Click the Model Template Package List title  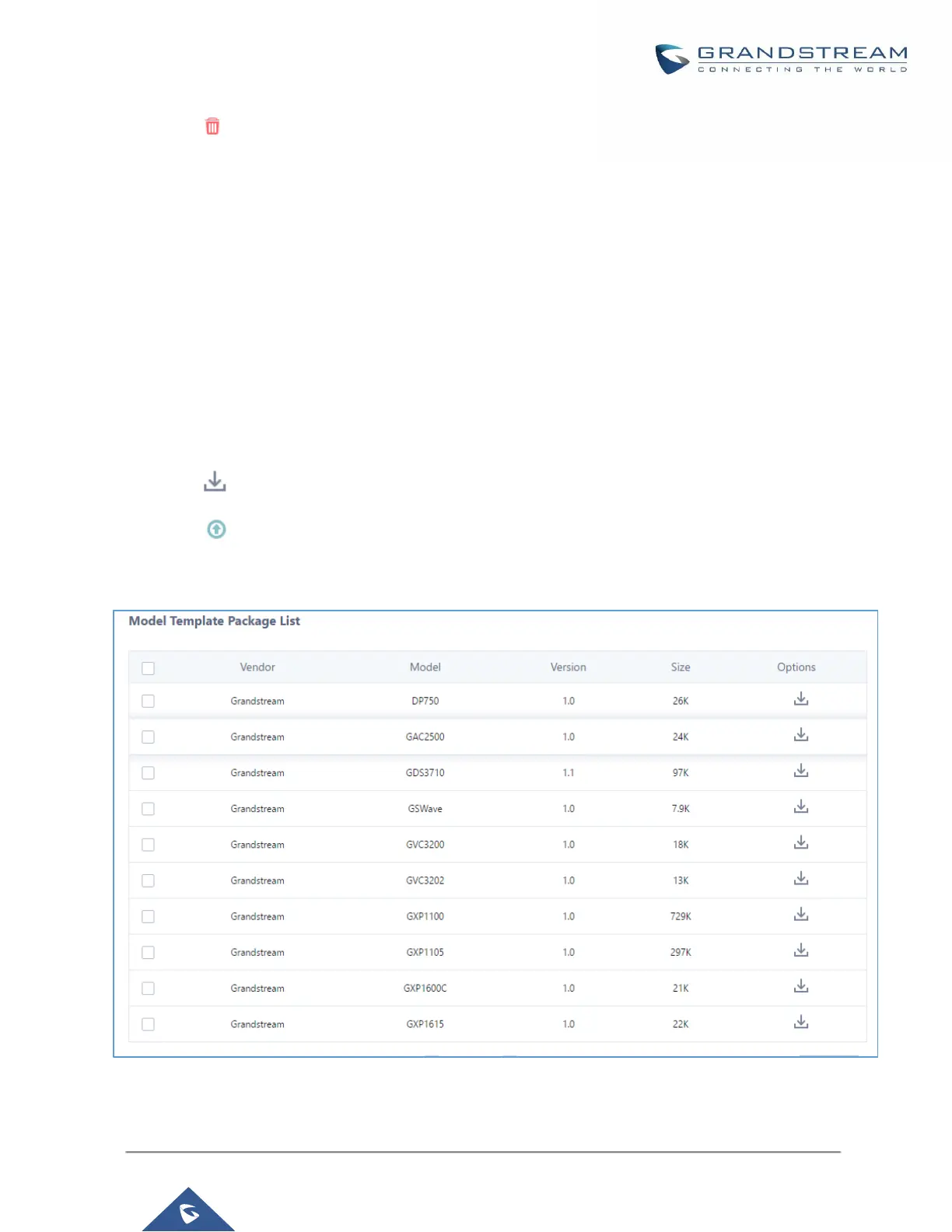click(x=215, y=621)
